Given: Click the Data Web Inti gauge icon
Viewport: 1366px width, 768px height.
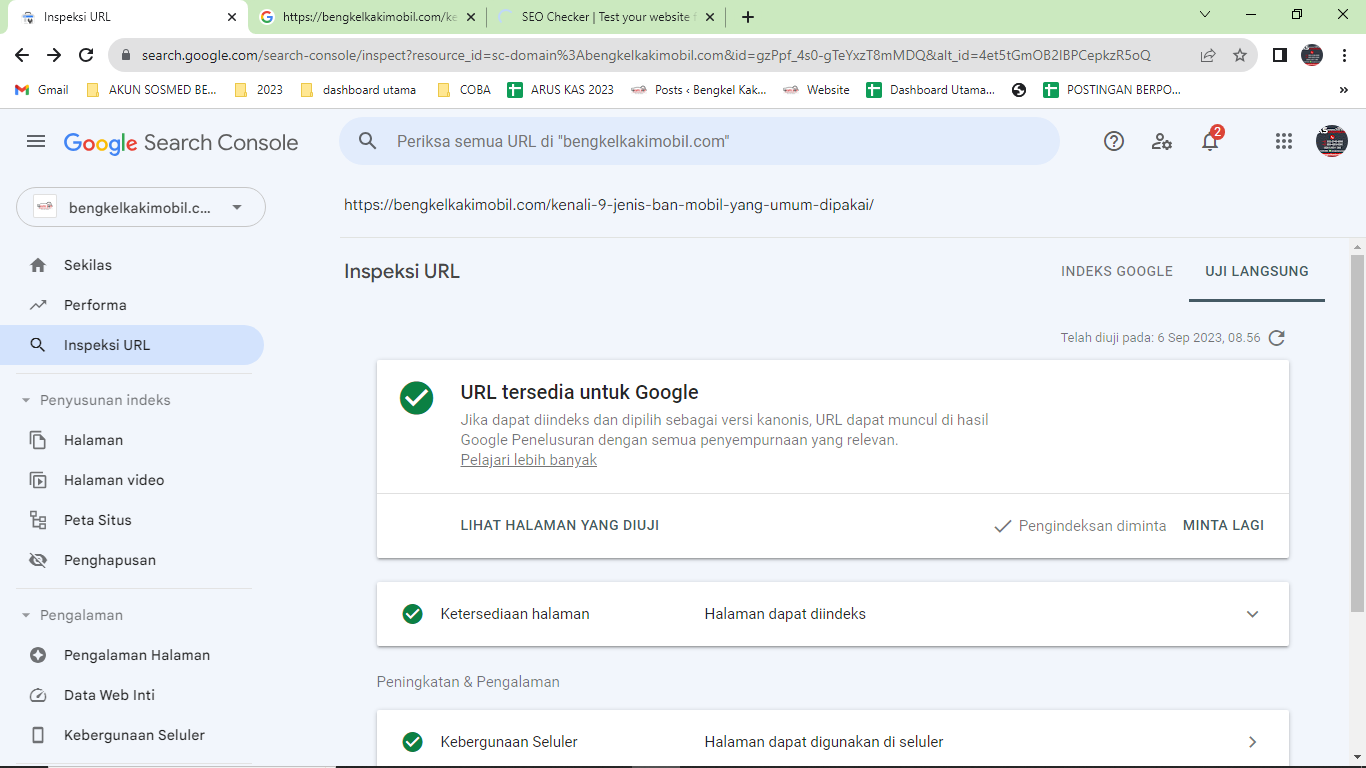Looking at the screenshot, I should pos(38,695).
